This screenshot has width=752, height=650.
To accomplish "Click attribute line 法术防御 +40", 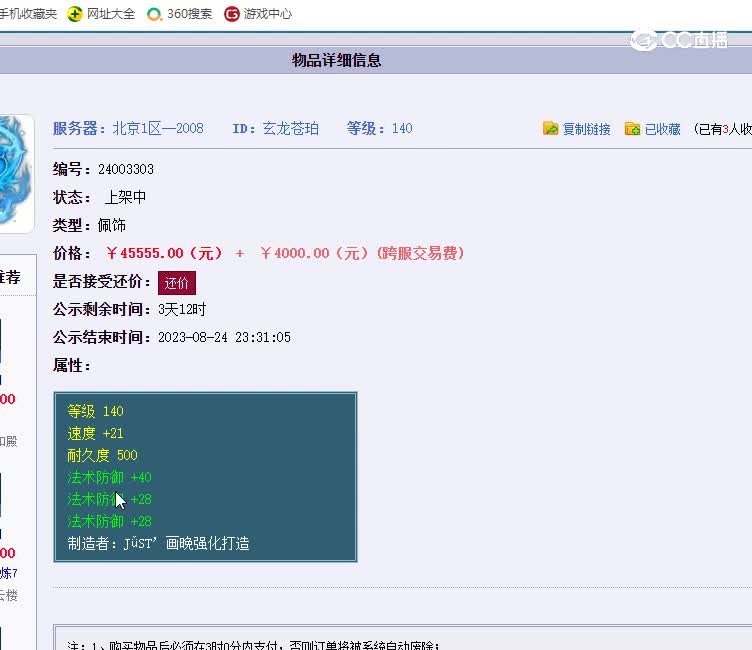I will point(109,477).
